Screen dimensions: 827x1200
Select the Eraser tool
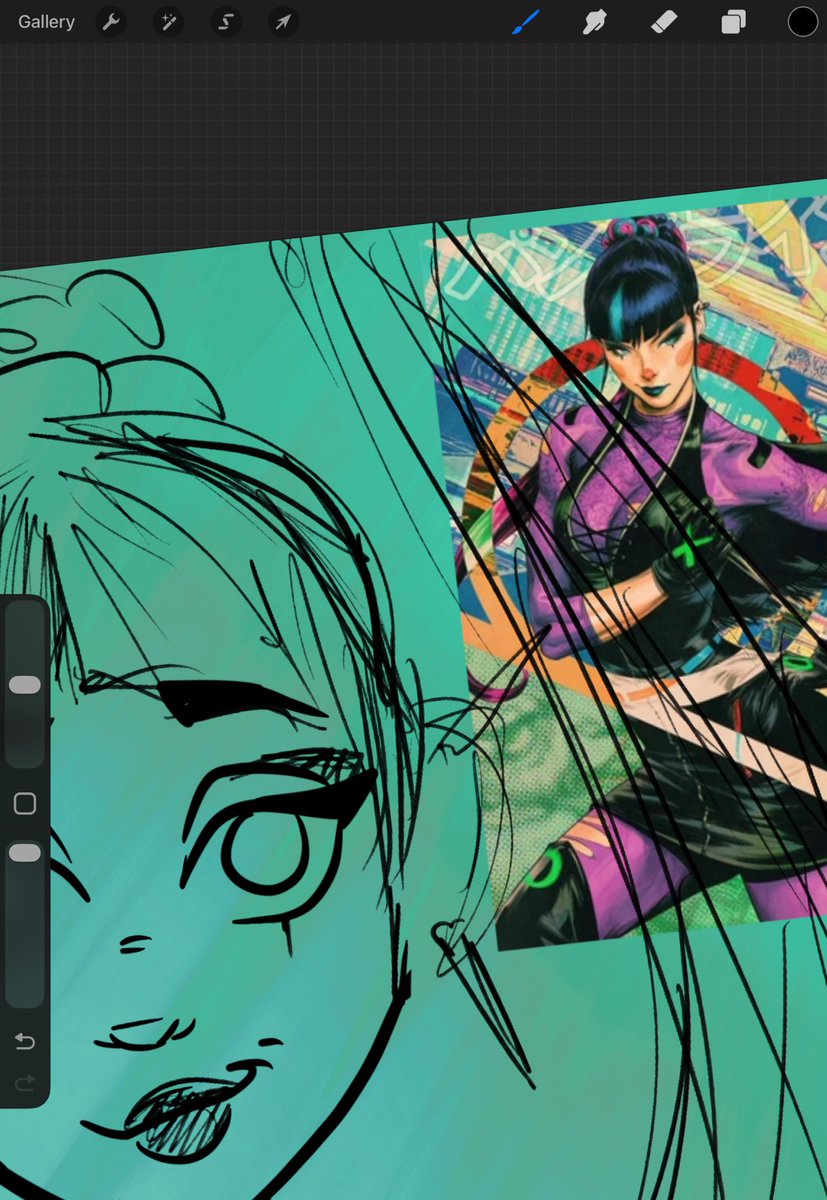tap(665, 21)
